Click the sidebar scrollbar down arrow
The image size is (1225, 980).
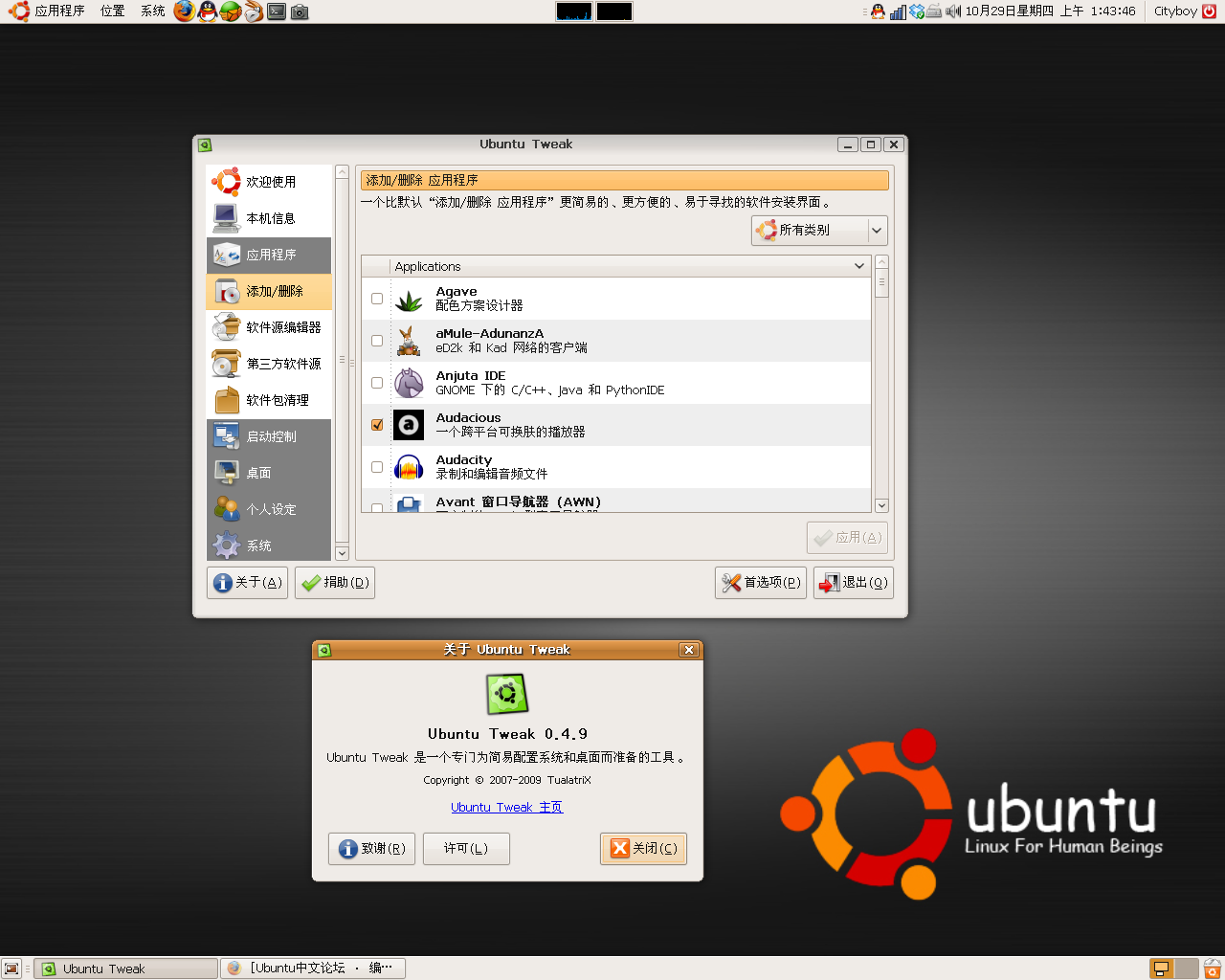(x=342, y=553)
